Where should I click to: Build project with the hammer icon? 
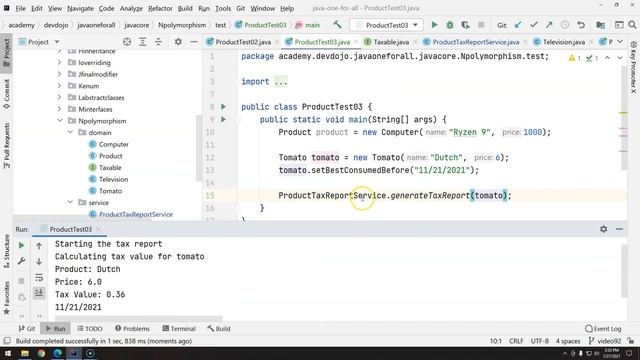[337, 25]
